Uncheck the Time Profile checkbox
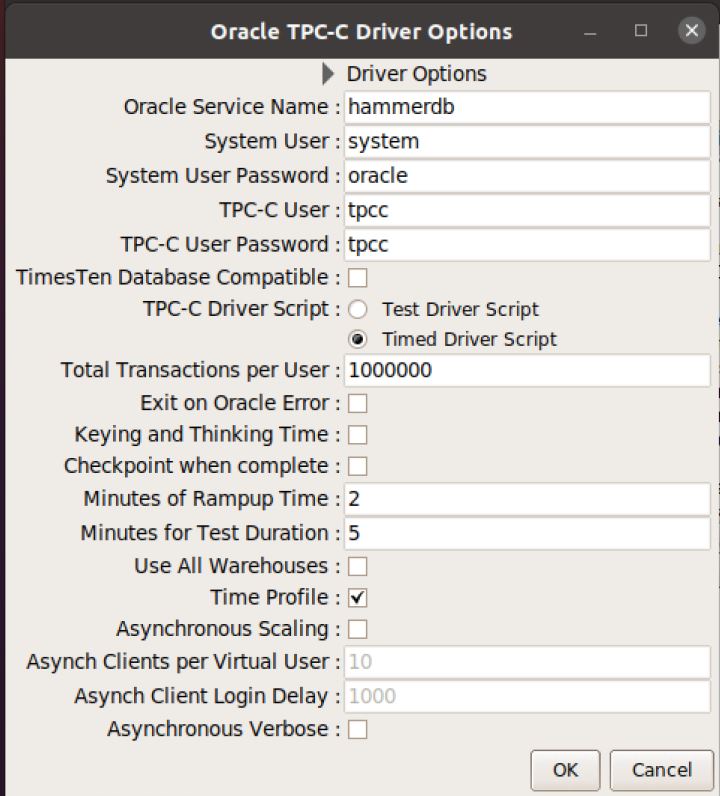The width and height of the screenshot is (720, 796). (357, 598)
